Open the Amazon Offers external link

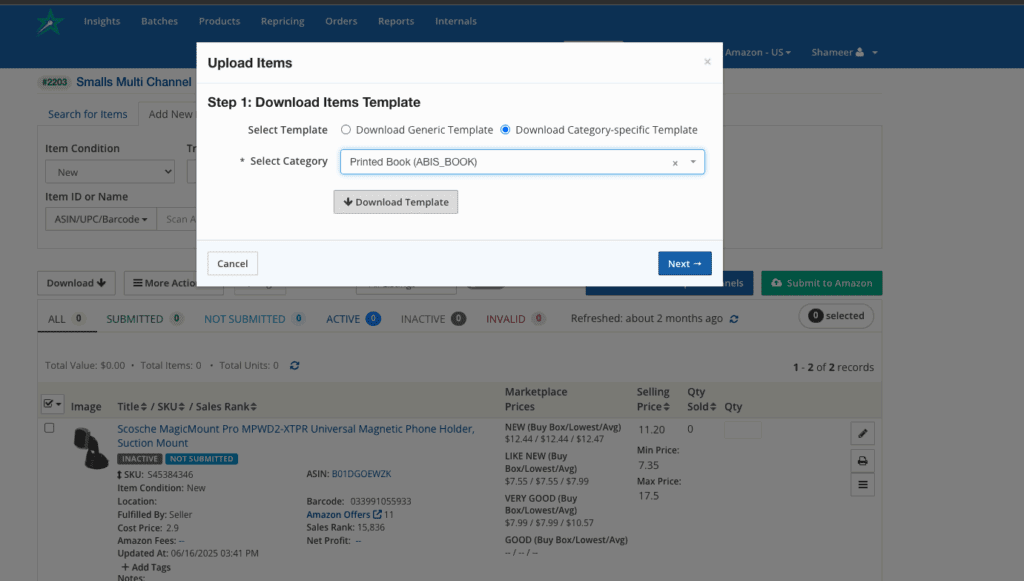click(344, 514)
